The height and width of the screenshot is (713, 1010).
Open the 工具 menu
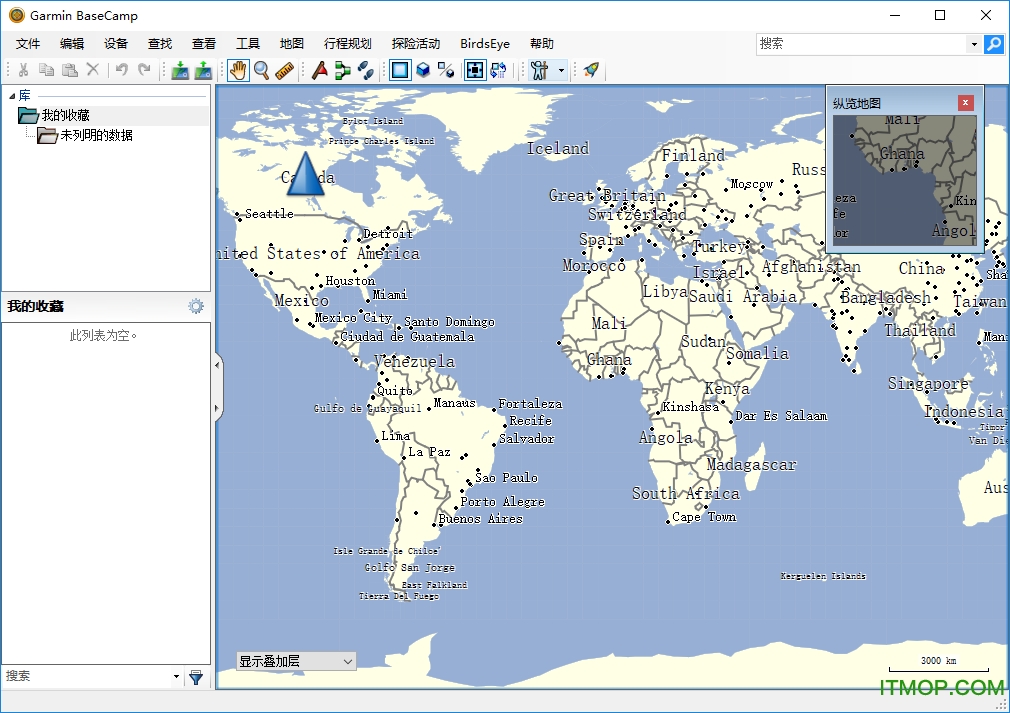247,43
